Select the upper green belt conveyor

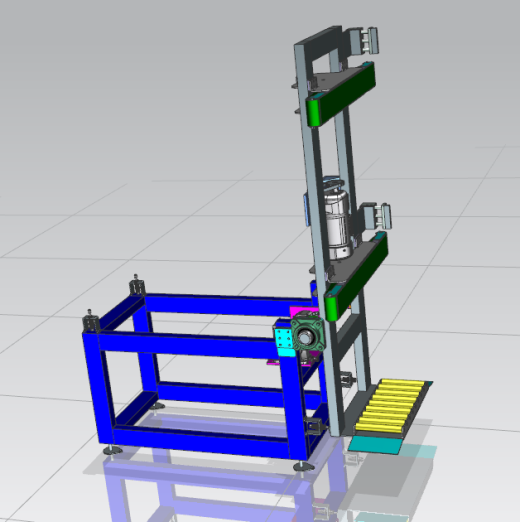pos(341,94)
